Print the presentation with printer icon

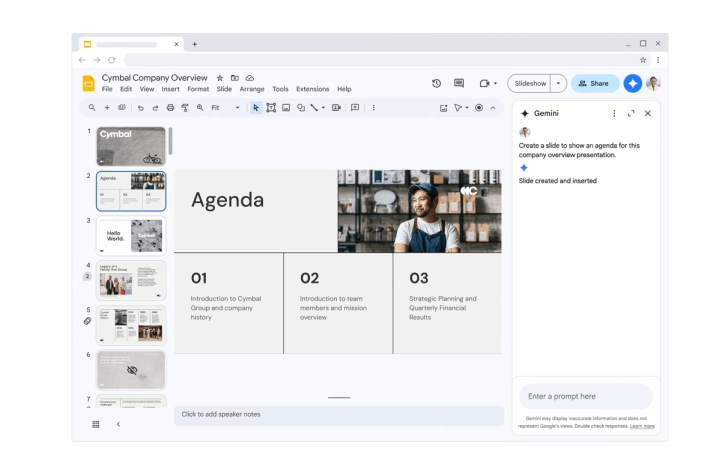point(170,108)
